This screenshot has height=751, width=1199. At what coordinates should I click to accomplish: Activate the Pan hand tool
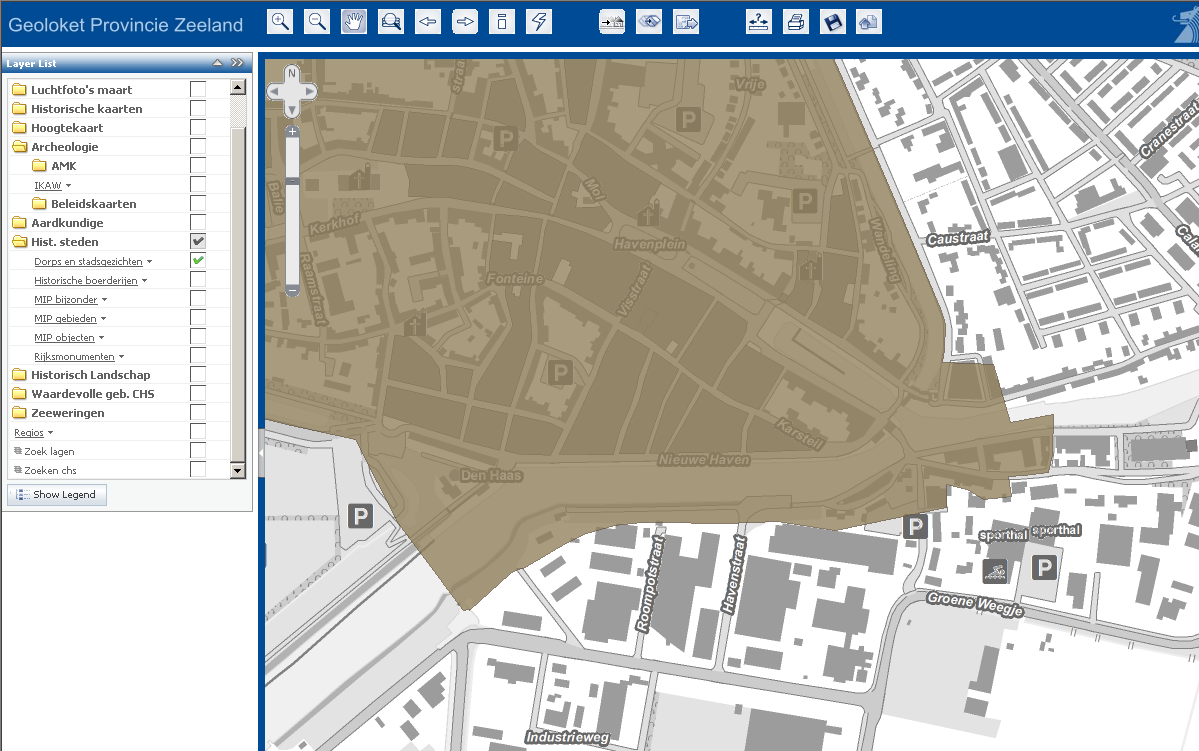354,21
